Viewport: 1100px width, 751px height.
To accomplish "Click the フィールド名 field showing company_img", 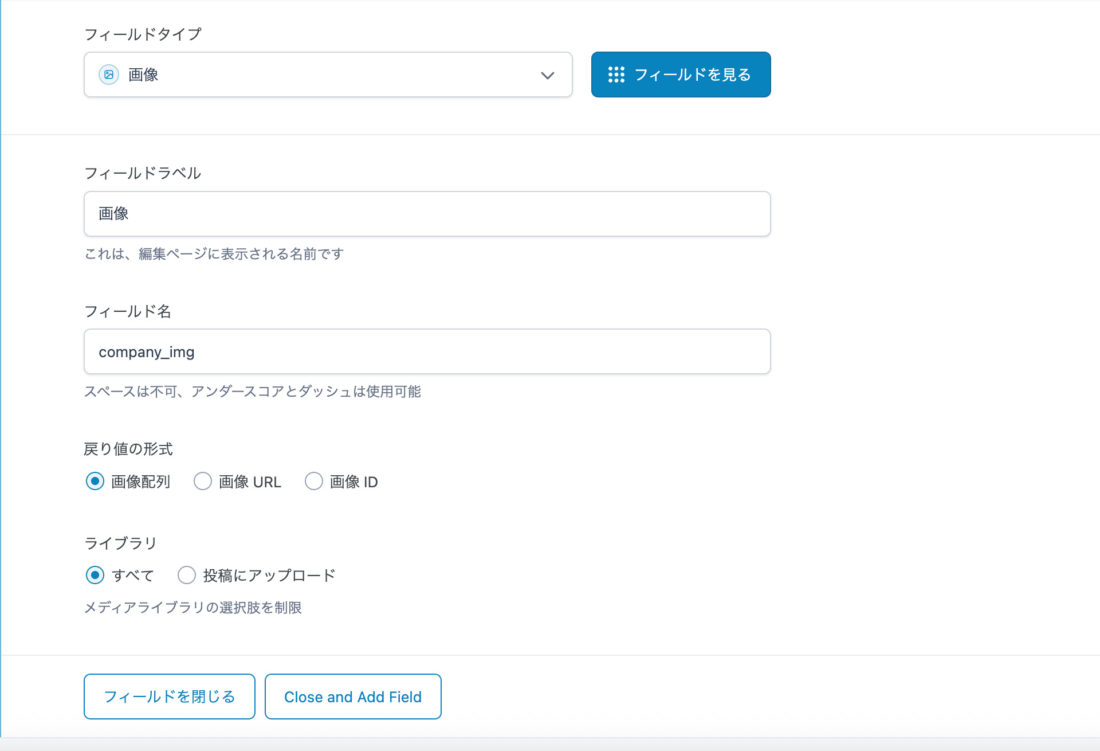I will [x=427, y=351].
